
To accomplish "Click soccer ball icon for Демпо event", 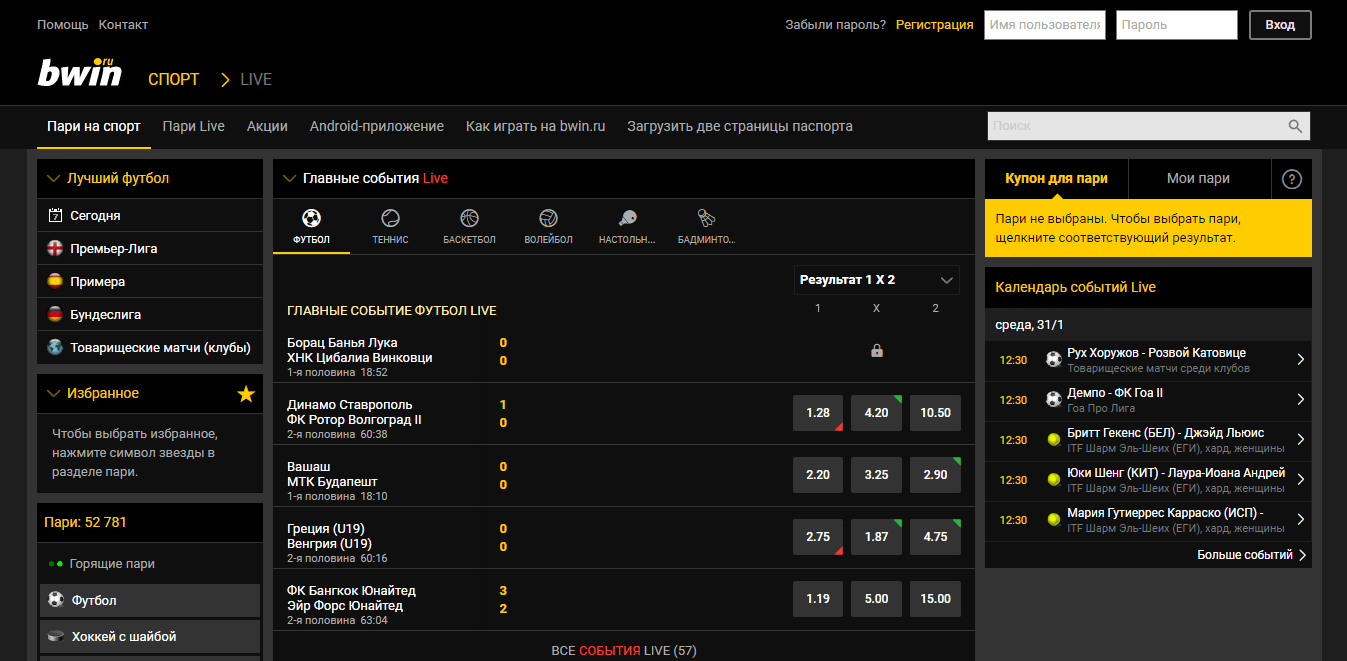I will (x=1053, y=399).
